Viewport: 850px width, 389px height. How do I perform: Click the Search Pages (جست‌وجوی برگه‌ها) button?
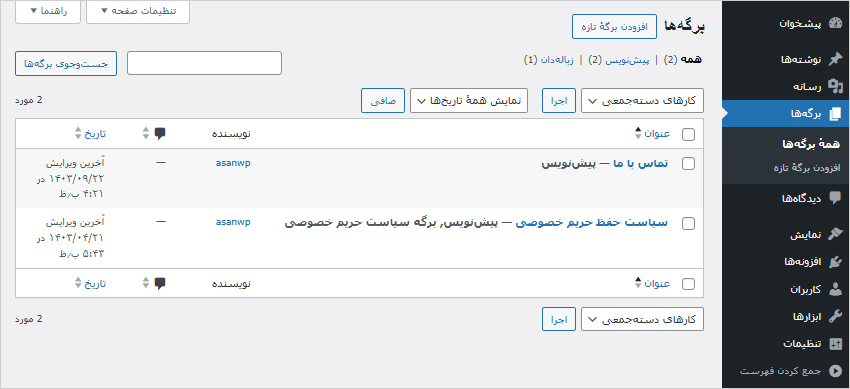[66, 63]
